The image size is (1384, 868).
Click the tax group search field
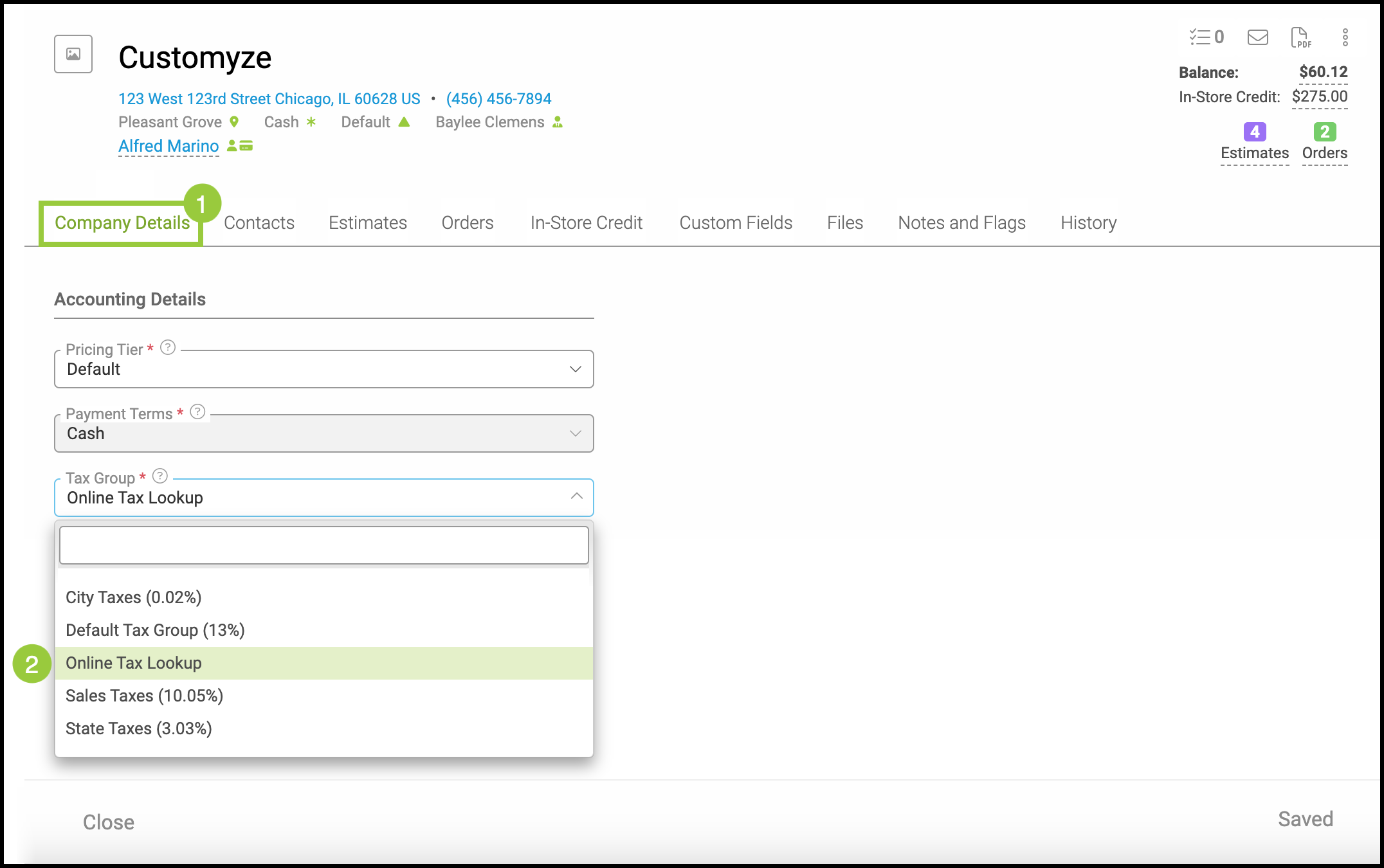323,545
